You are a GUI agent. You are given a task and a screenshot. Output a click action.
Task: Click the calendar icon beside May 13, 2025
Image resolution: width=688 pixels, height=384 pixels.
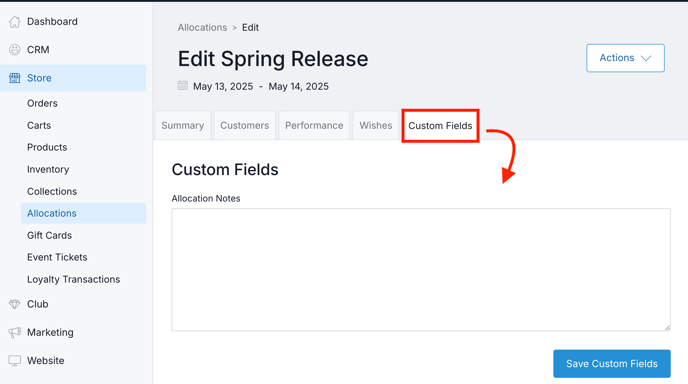[183, 86]
